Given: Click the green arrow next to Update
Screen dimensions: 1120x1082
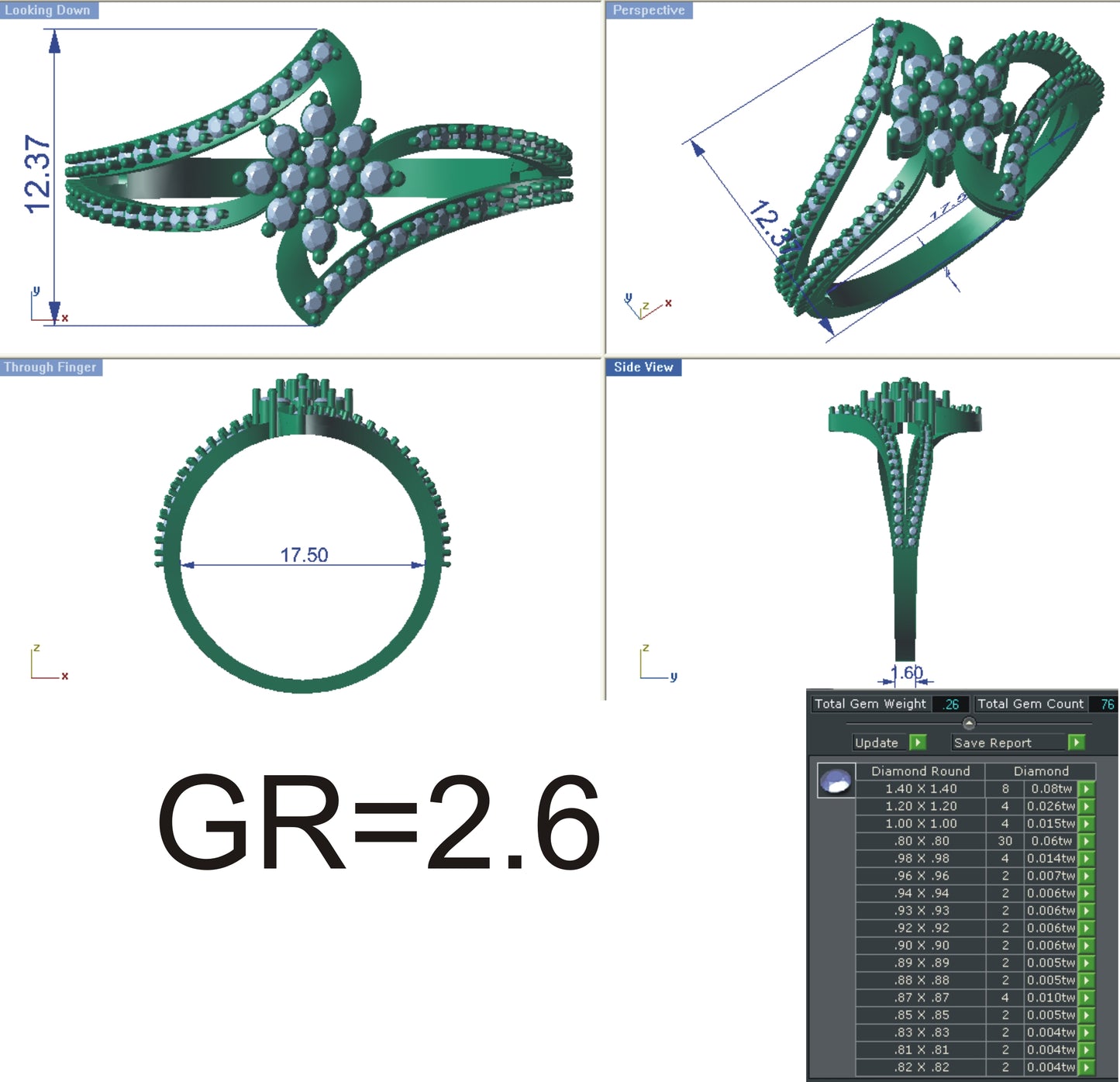Looking at the screenshot, I should (918, 743).
